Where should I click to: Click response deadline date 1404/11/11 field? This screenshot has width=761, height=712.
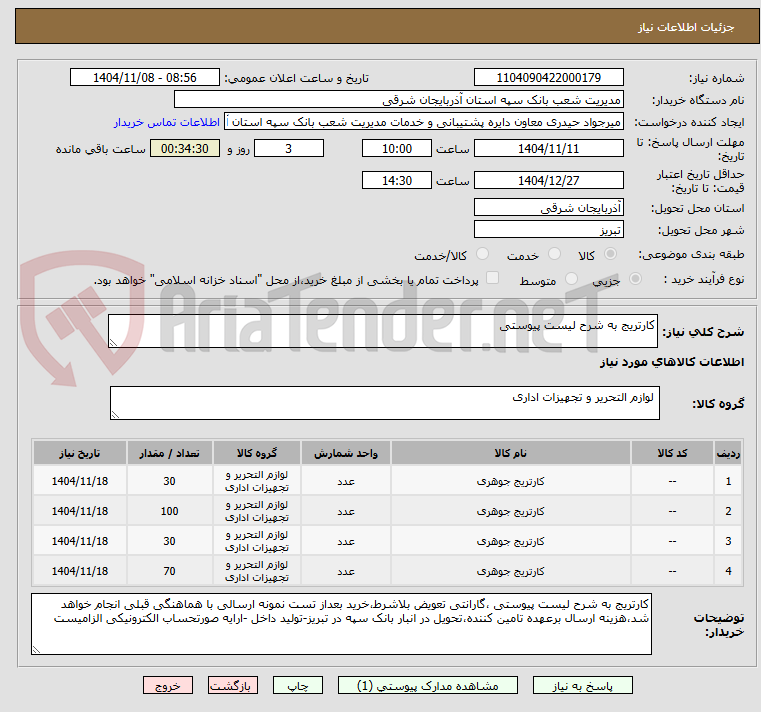pos(548,149)
